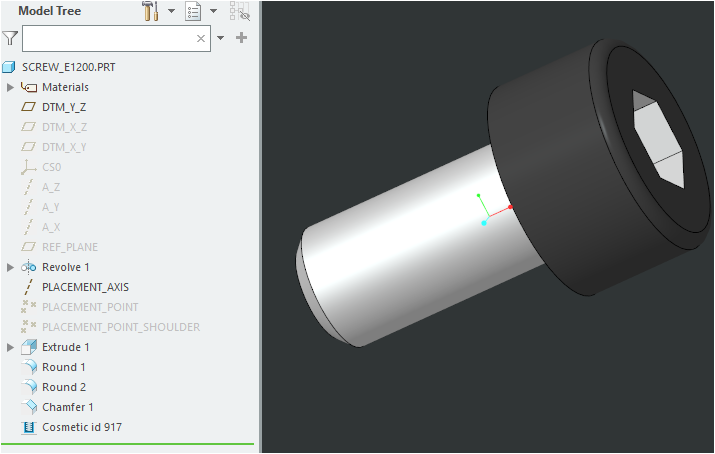The height and width of the screenshot is (454, 715).
Task: Click the filter funnel icon
Action: [10, 38]
